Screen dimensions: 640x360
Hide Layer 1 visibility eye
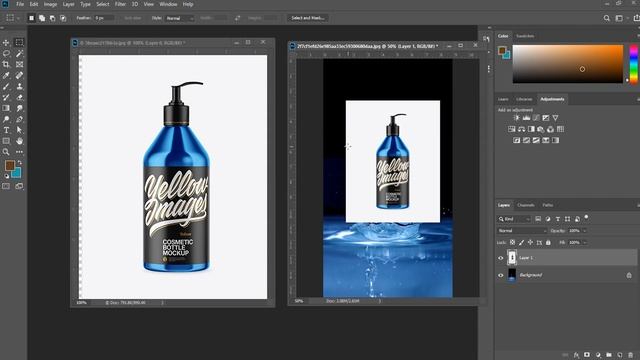point(501,258)
